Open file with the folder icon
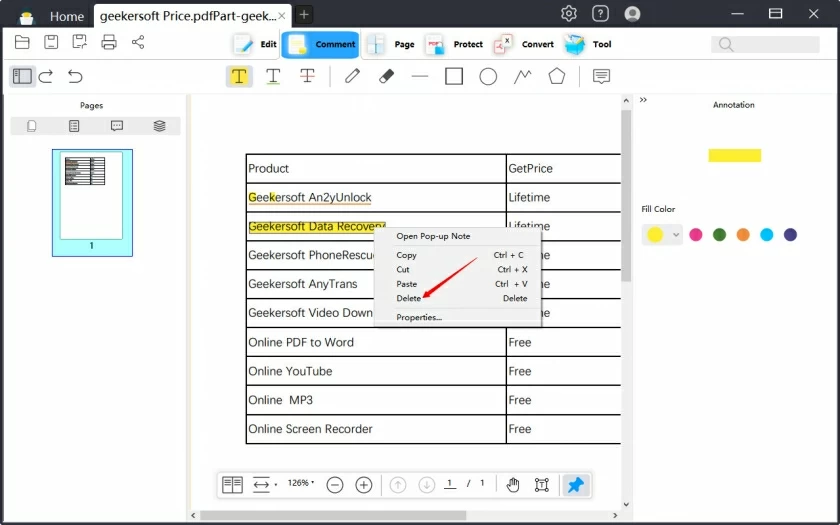840x525 pixels. 22,42
